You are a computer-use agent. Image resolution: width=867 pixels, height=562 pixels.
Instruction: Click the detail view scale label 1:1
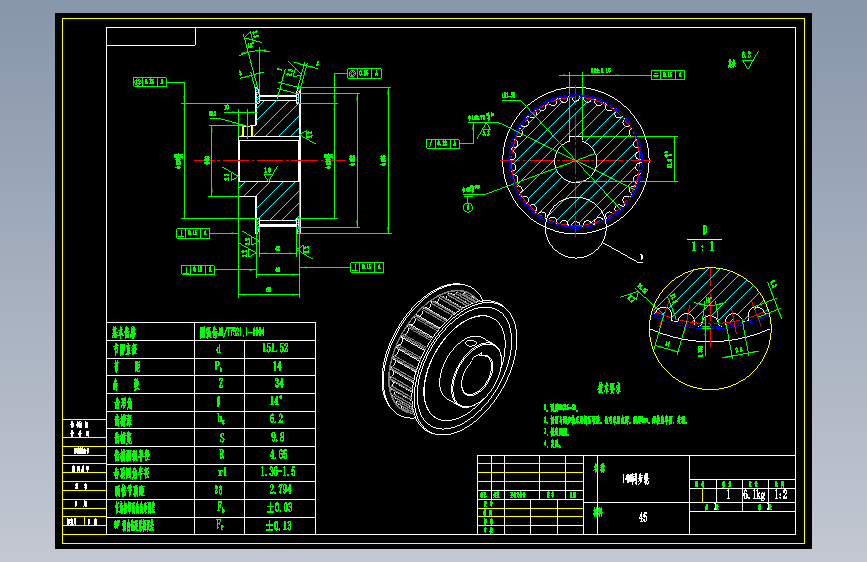tap(703, 247)
